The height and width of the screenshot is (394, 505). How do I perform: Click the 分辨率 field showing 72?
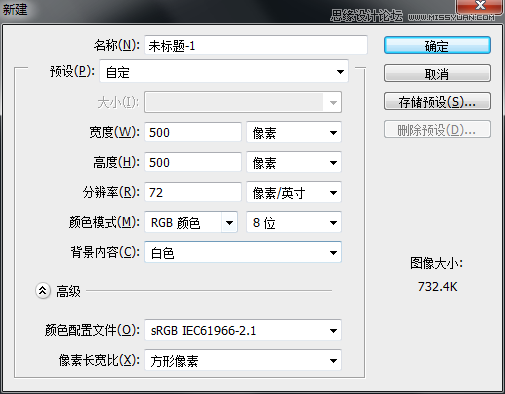193,192
